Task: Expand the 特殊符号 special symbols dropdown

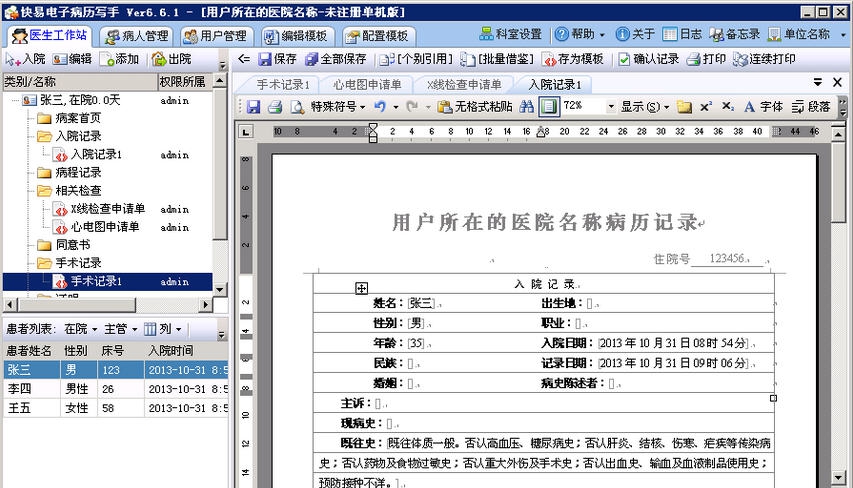Action: click(x=338, y=106)
